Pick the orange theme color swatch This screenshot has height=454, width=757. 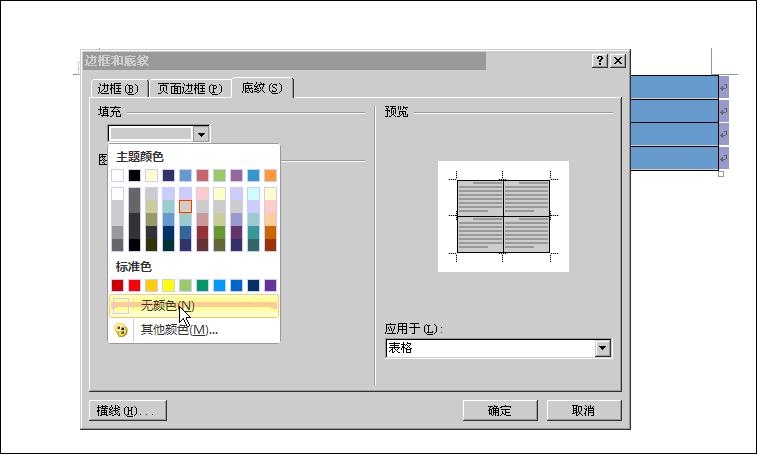click(270, 175)
